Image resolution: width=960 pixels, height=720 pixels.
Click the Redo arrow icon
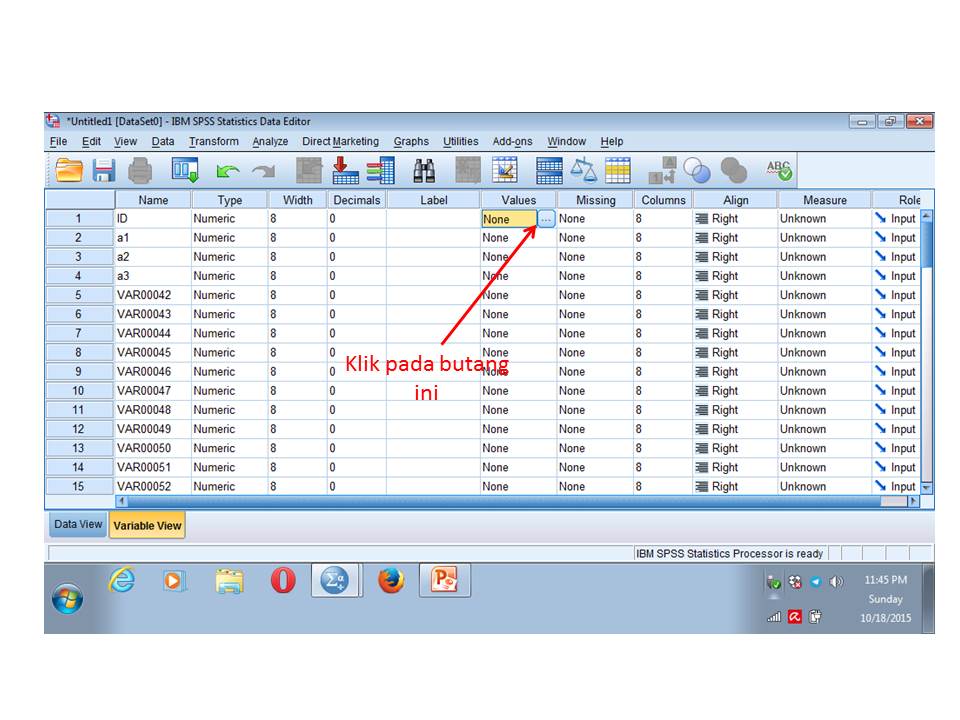click(x=264, y=171)
